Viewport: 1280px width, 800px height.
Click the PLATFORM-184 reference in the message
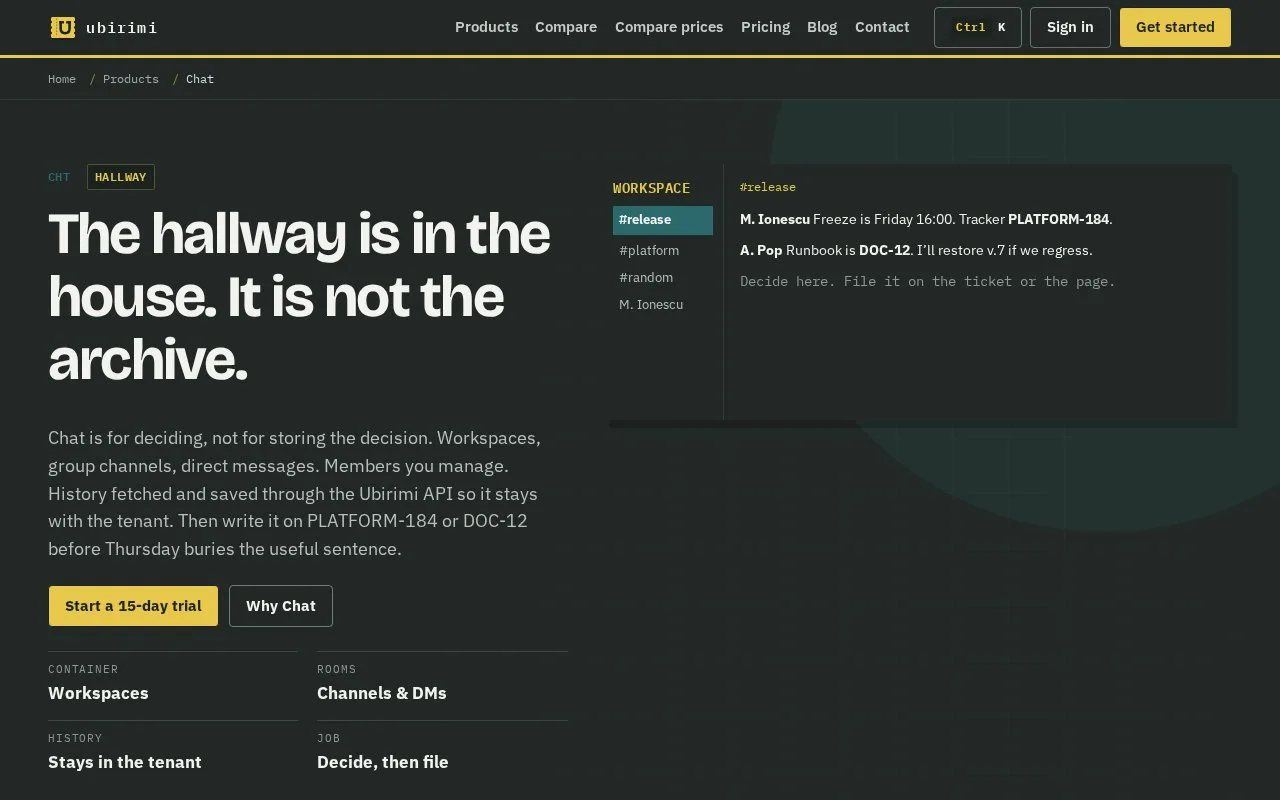click(x=1059, y=219)
